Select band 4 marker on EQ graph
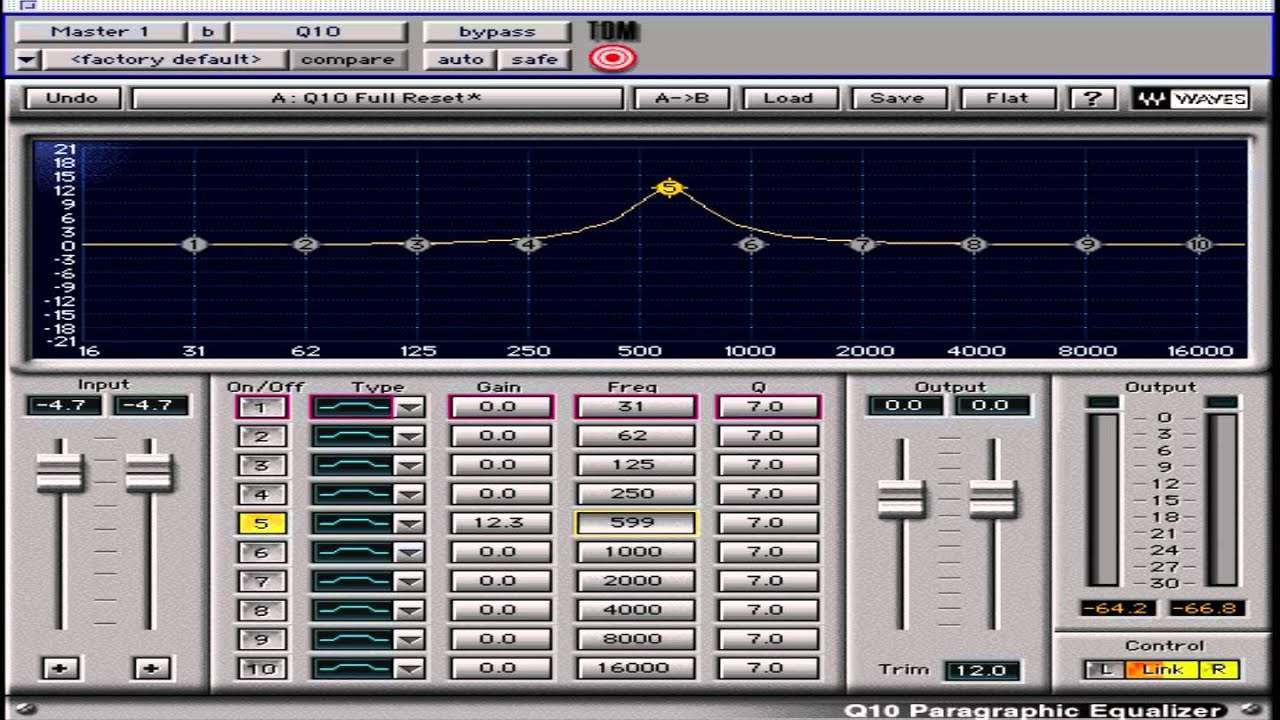The width and height of the screenshot is (1280, 720). coord(529,244)
